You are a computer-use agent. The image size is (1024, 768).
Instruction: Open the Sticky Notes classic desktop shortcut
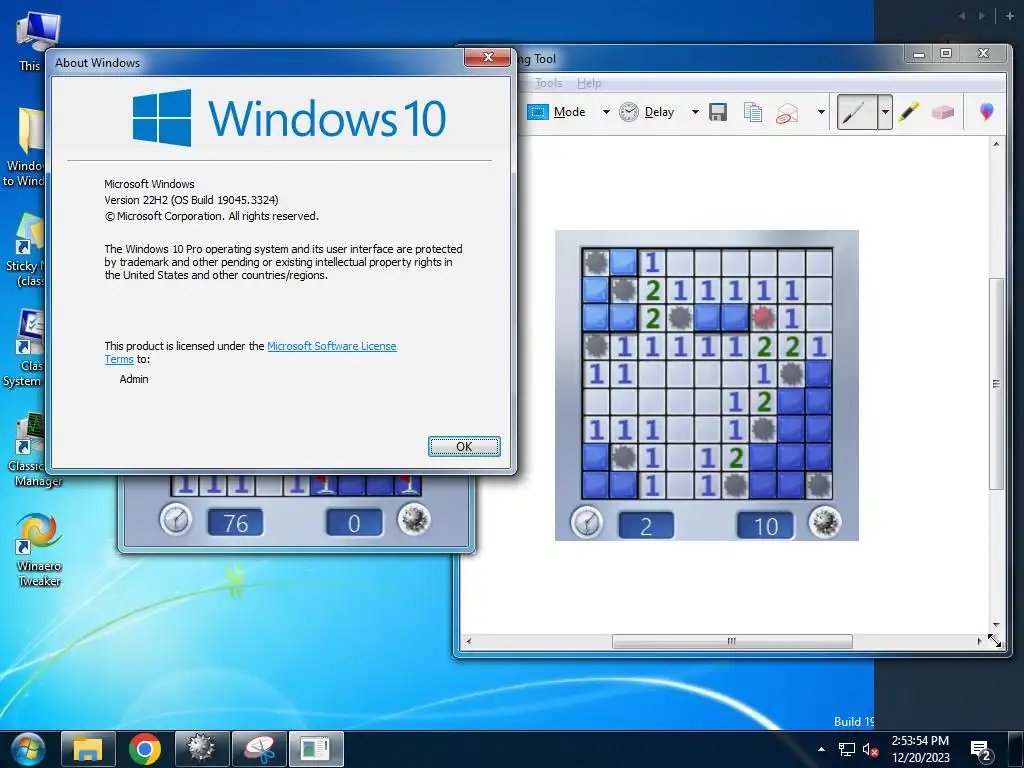(26, 250)
